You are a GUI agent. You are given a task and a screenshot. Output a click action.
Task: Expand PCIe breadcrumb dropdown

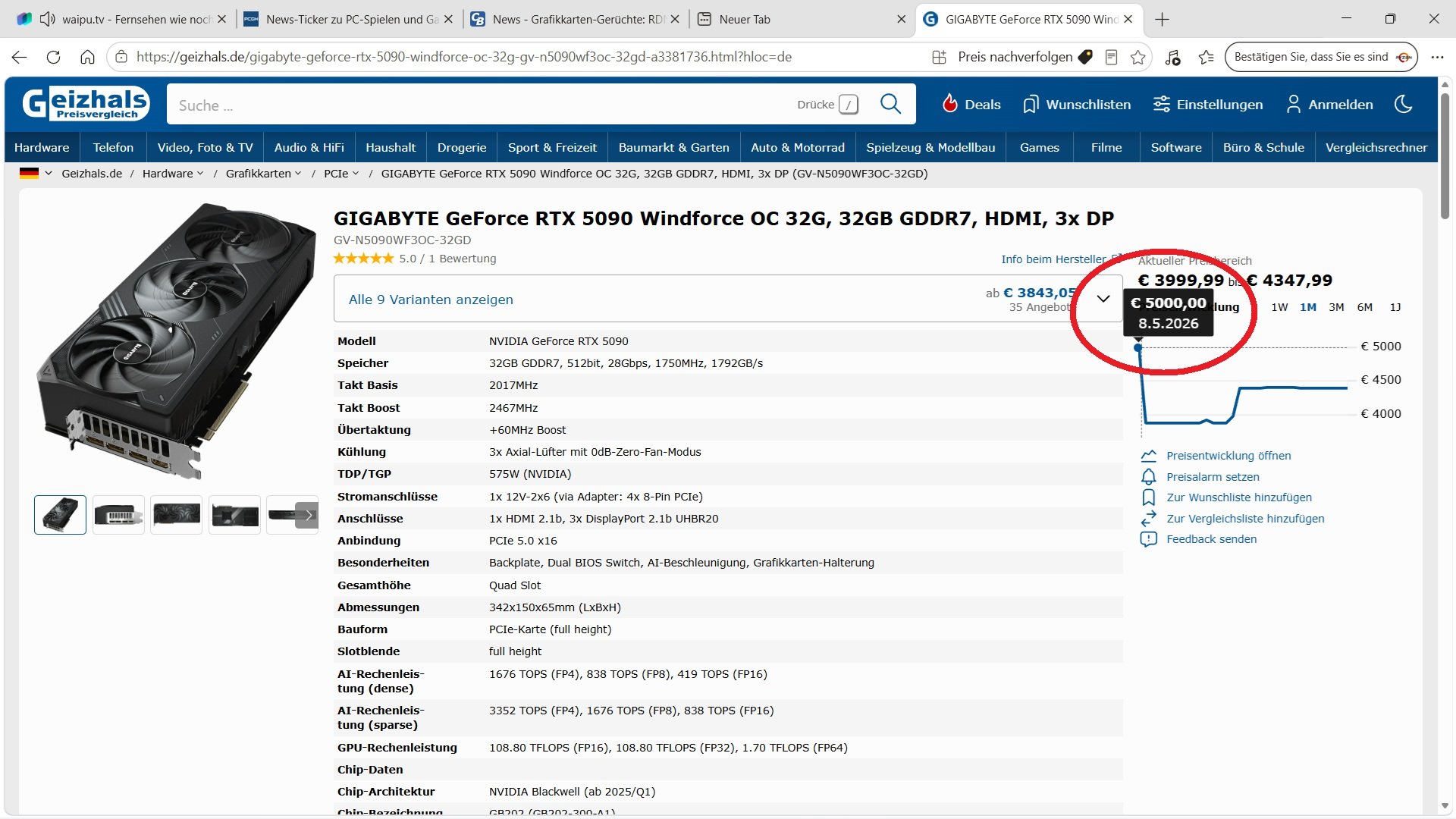pyautogui.click(x=355, y=174)
